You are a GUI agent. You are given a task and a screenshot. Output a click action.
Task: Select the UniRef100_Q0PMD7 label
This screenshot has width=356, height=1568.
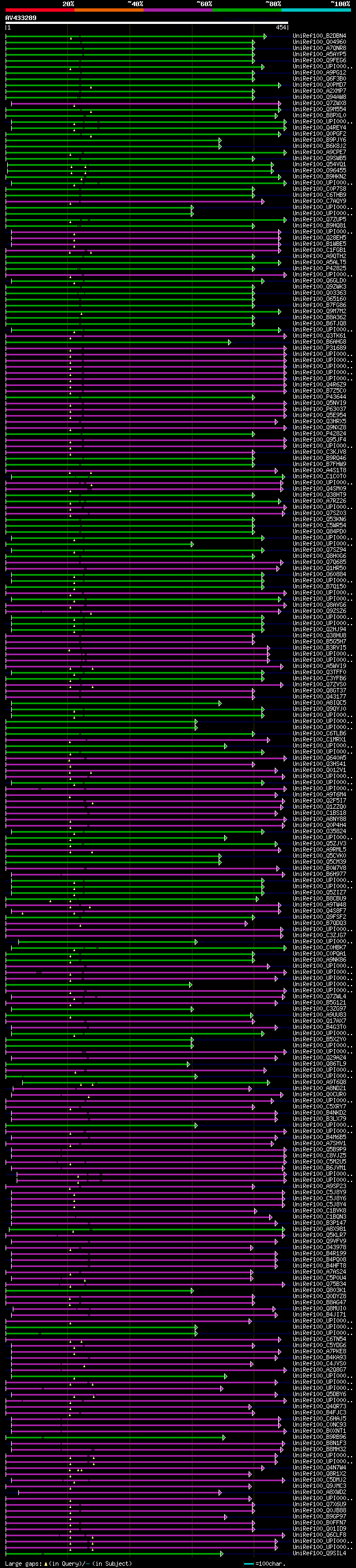319,85
